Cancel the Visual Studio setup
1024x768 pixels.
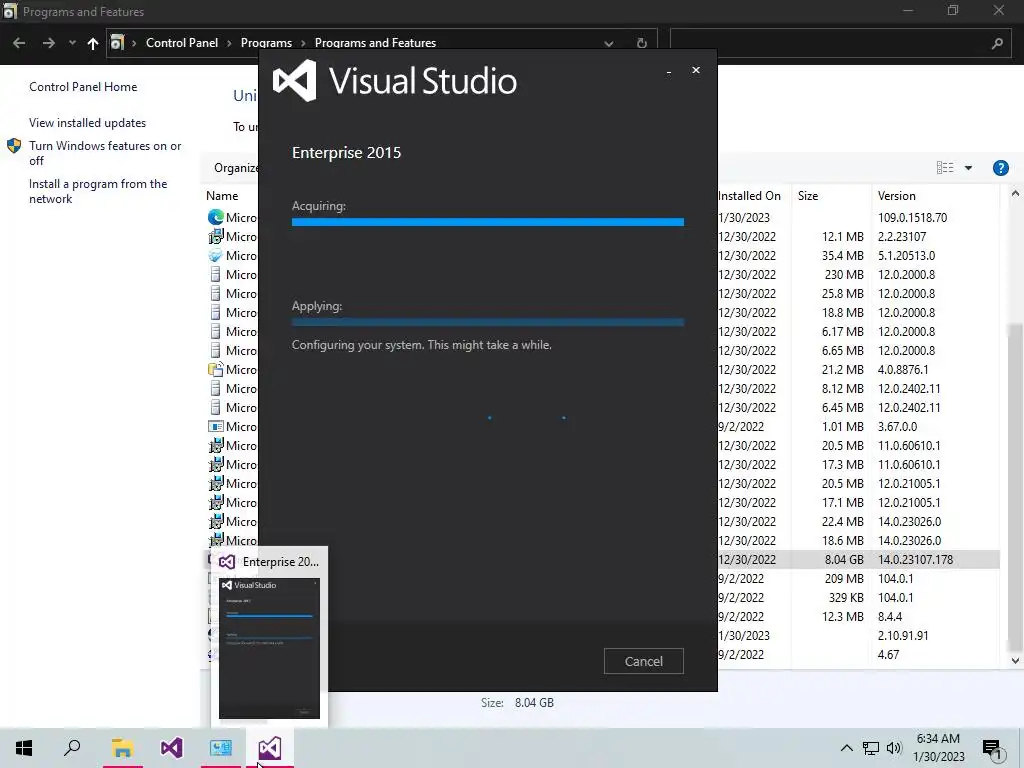coord(643,661)
